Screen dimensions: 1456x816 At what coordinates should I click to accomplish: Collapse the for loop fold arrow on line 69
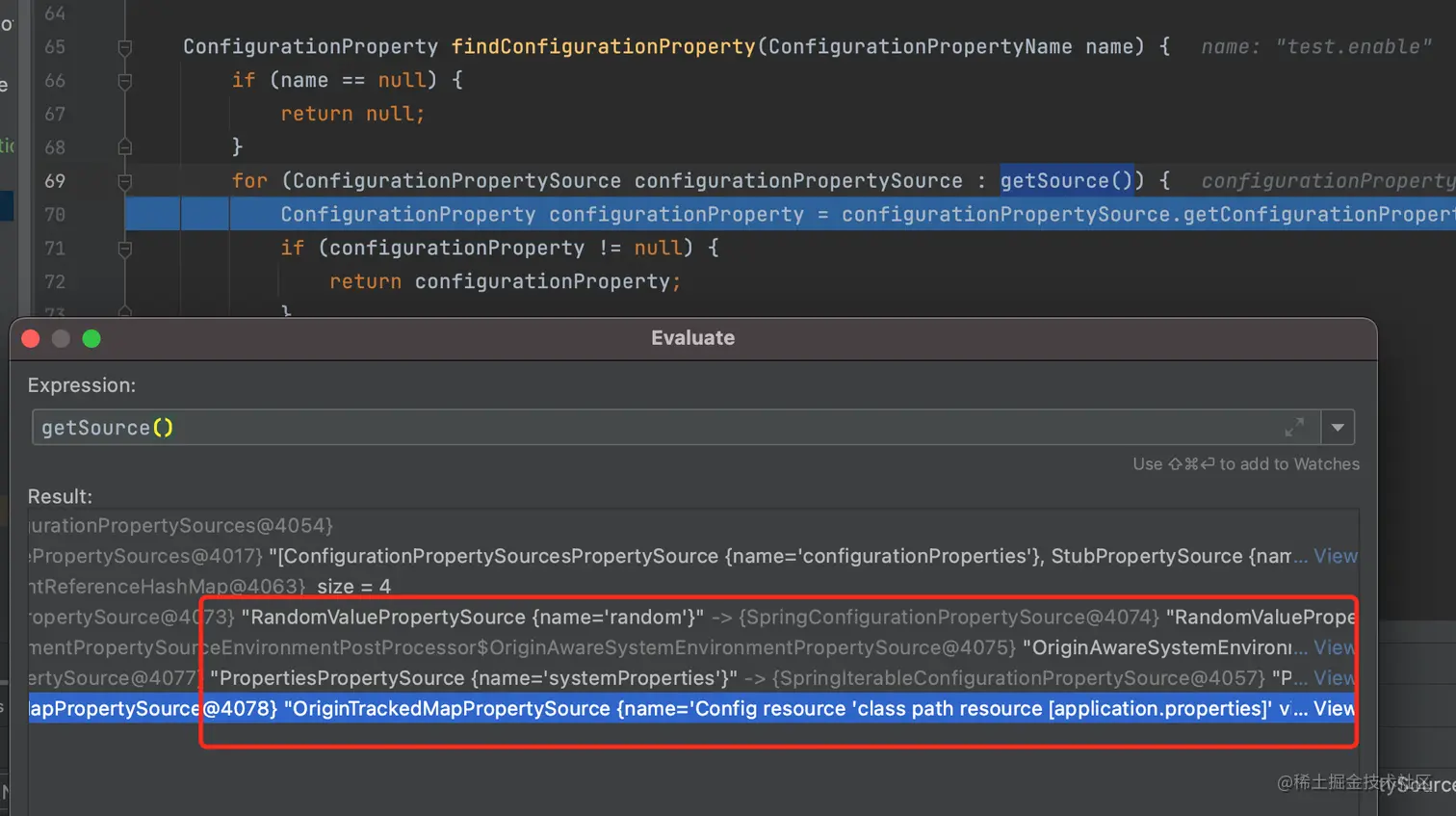(x=124, y=180)
